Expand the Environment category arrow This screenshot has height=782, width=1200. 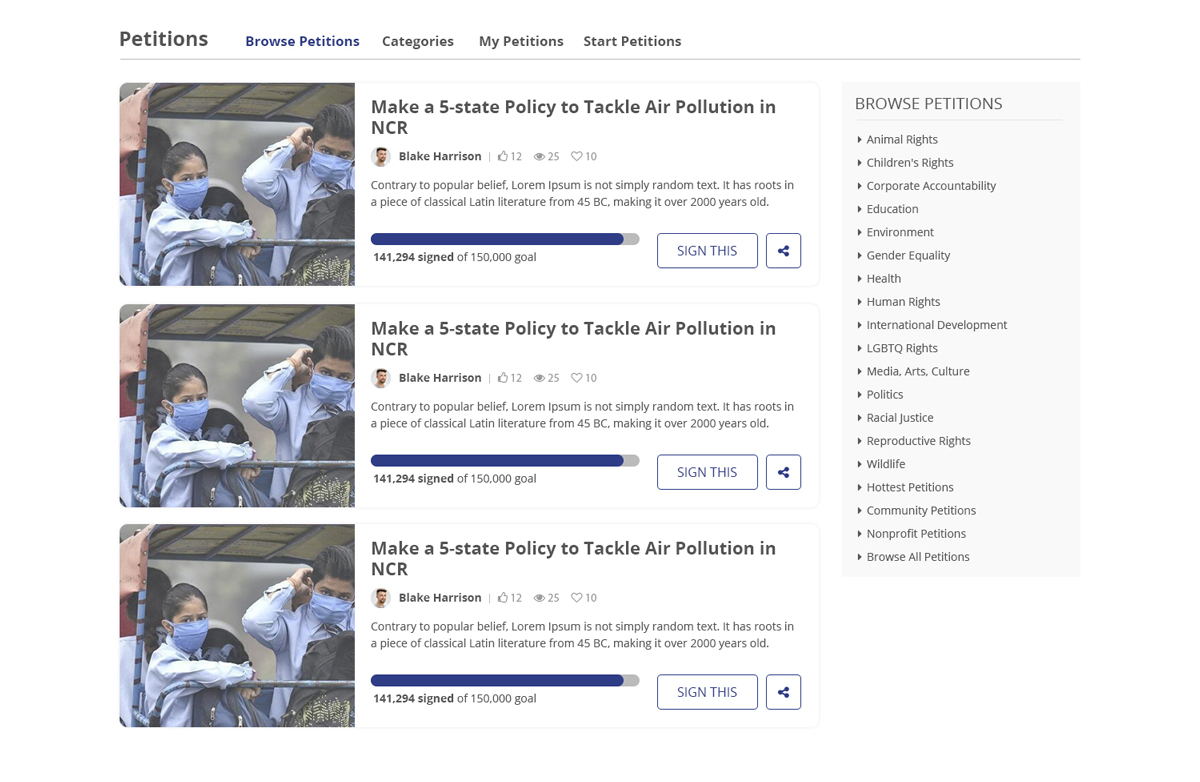[x=859, y=232]
